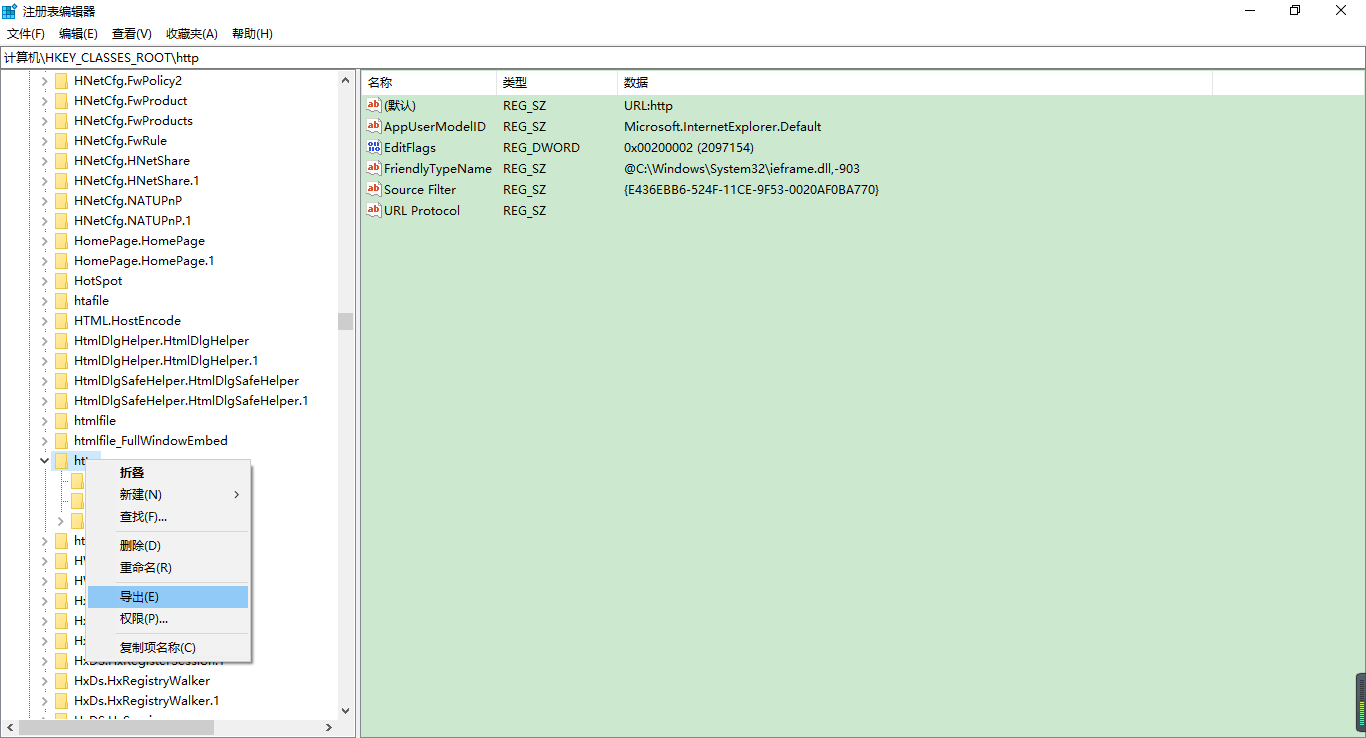
Task: Open submenu arrow of 新建(N)
Action: (x=237, y=495)
